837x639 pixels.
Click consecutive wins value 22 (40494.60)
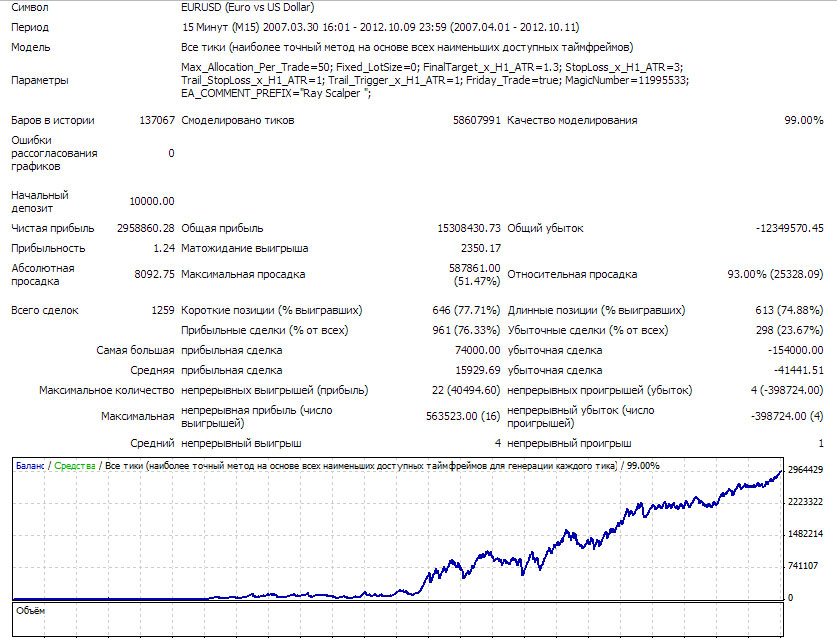coord(466,391)
